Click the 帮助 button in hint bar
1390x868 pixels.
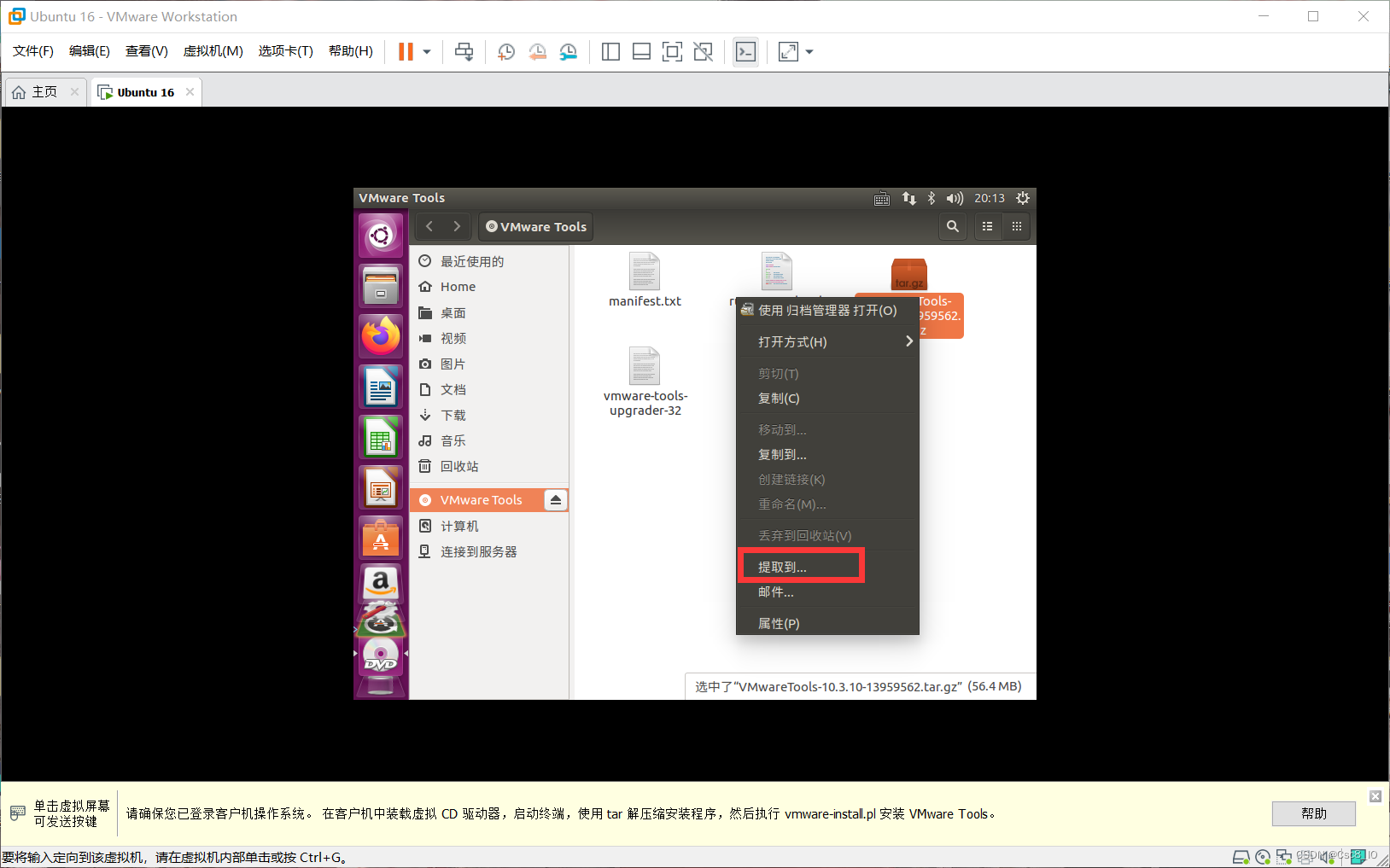click(x=1313, y=813)
